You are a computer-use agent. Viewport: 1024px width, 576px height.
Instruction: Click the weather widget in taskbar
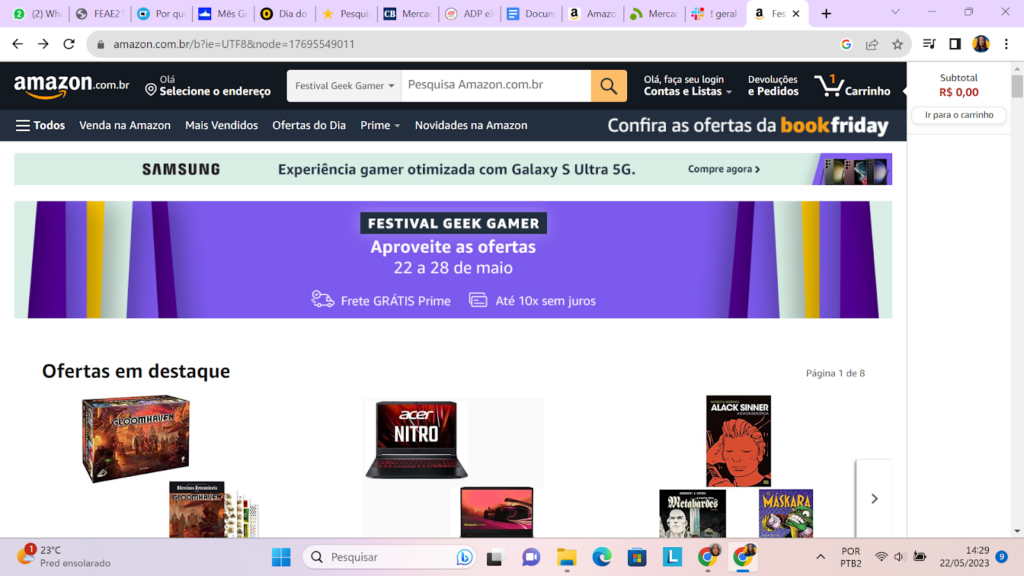[x=64, y=556]
